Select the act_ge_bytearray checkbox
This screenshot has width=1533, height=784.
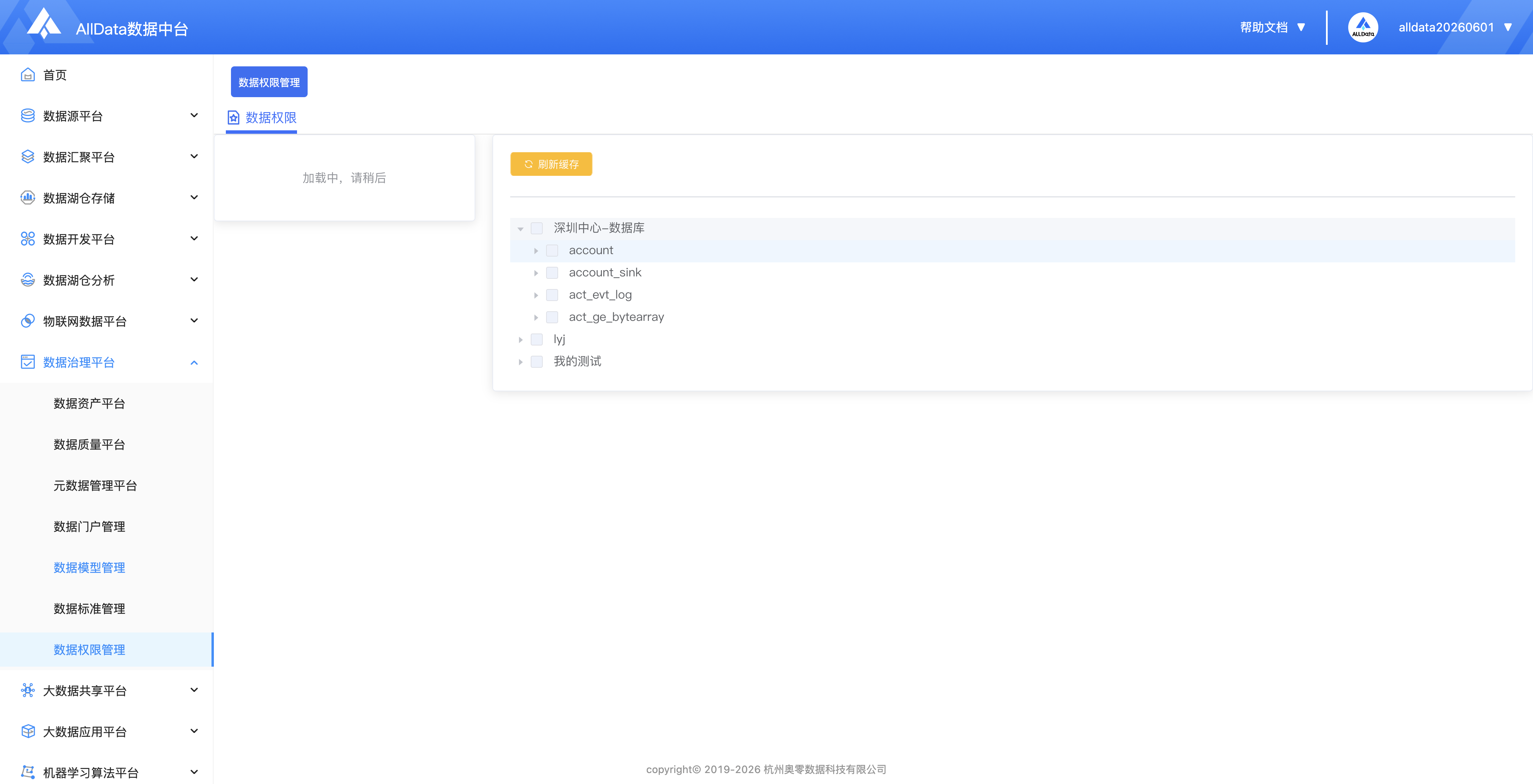[552, 317]
